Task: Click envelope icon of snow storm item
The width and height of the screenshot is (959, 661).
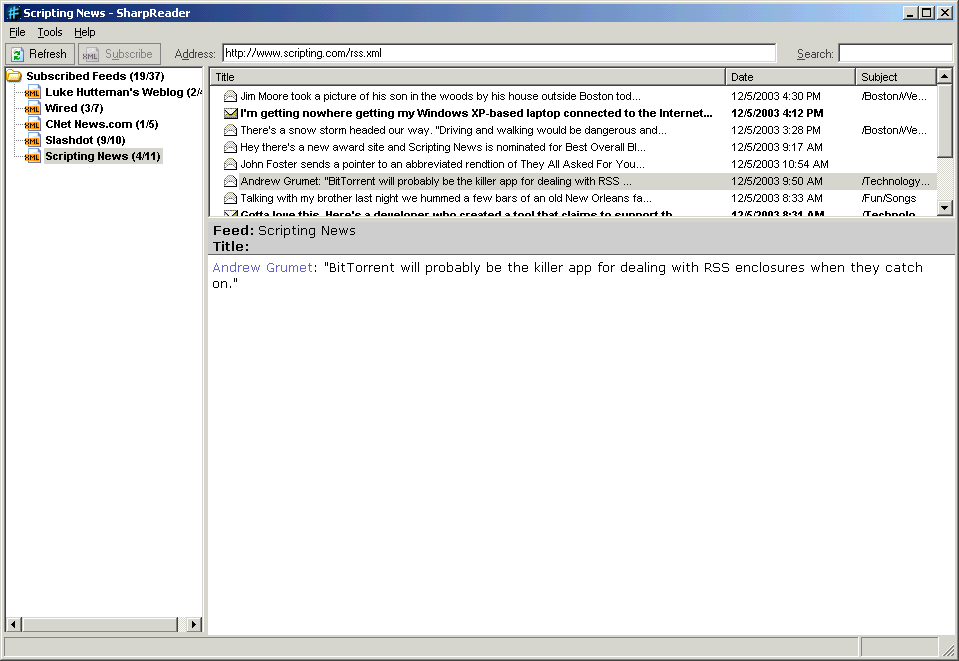Action: [x=231, y=130]
